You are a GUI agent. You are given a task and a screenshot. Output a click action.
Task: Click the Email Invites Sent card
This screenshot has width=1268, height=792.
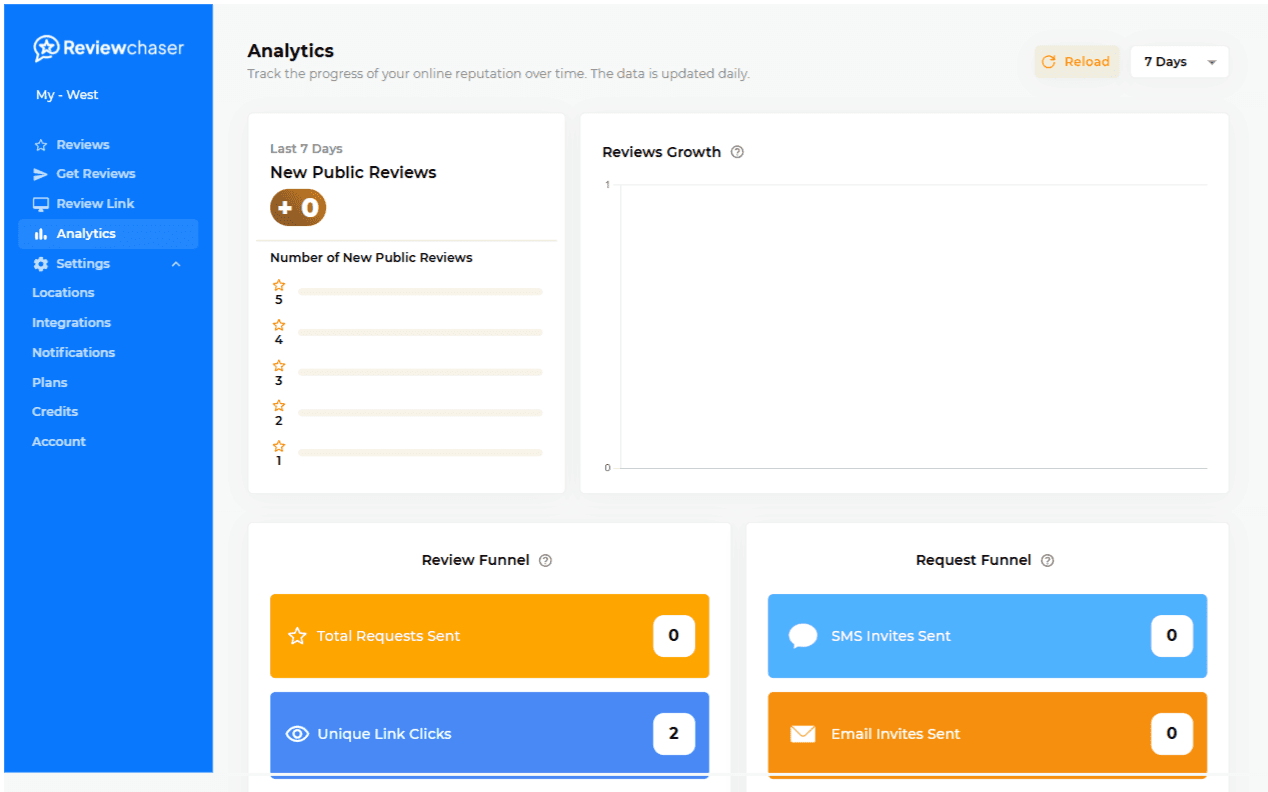pos(987,734)
